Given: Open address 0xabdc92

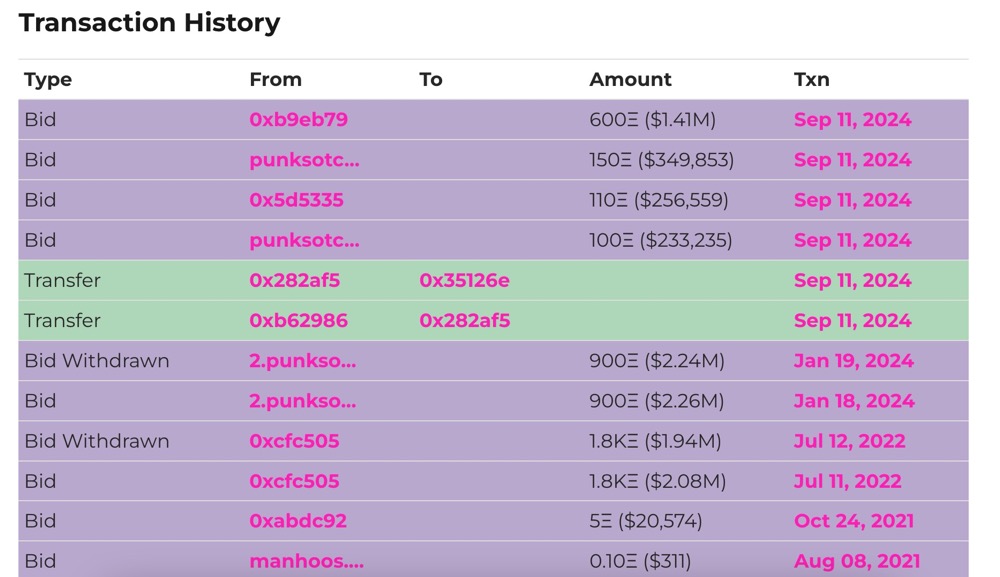Looking at the screenshot, I should (x=298, y=521).
